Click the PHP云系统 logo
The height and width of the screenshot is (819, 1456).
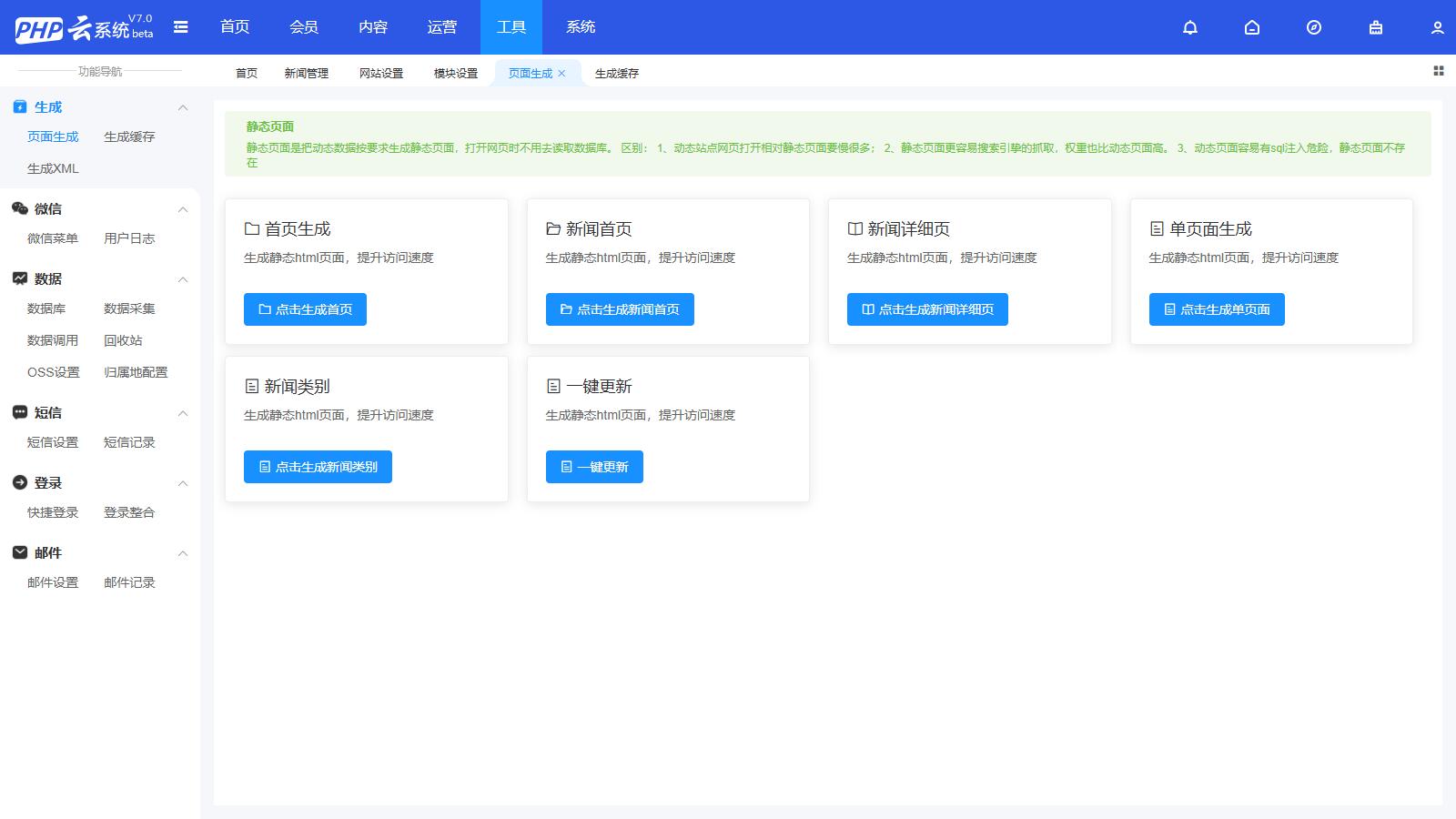tap(84, 28)
